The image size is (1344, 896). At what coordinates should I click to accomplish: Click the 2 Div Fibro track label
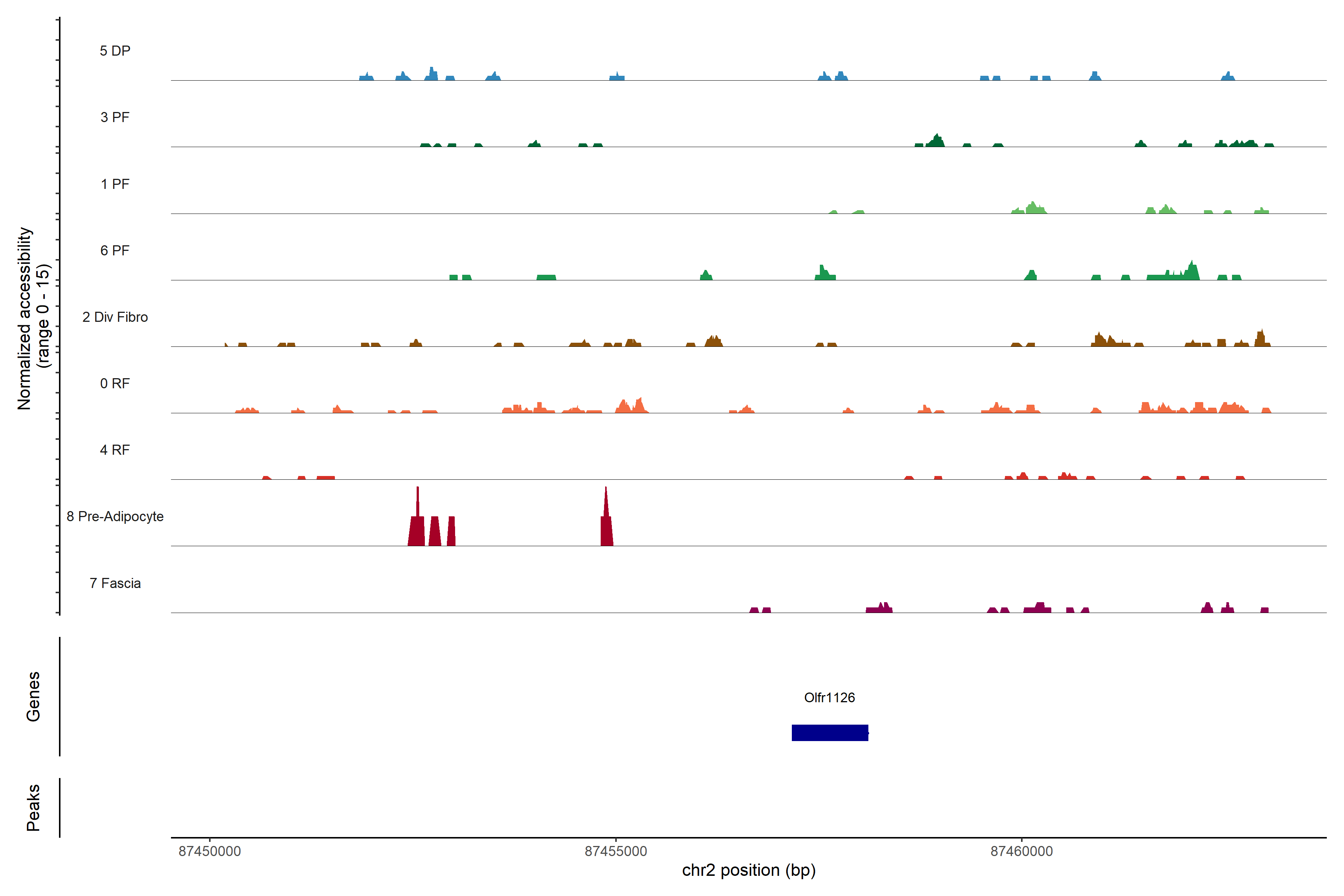pos(115,317)
